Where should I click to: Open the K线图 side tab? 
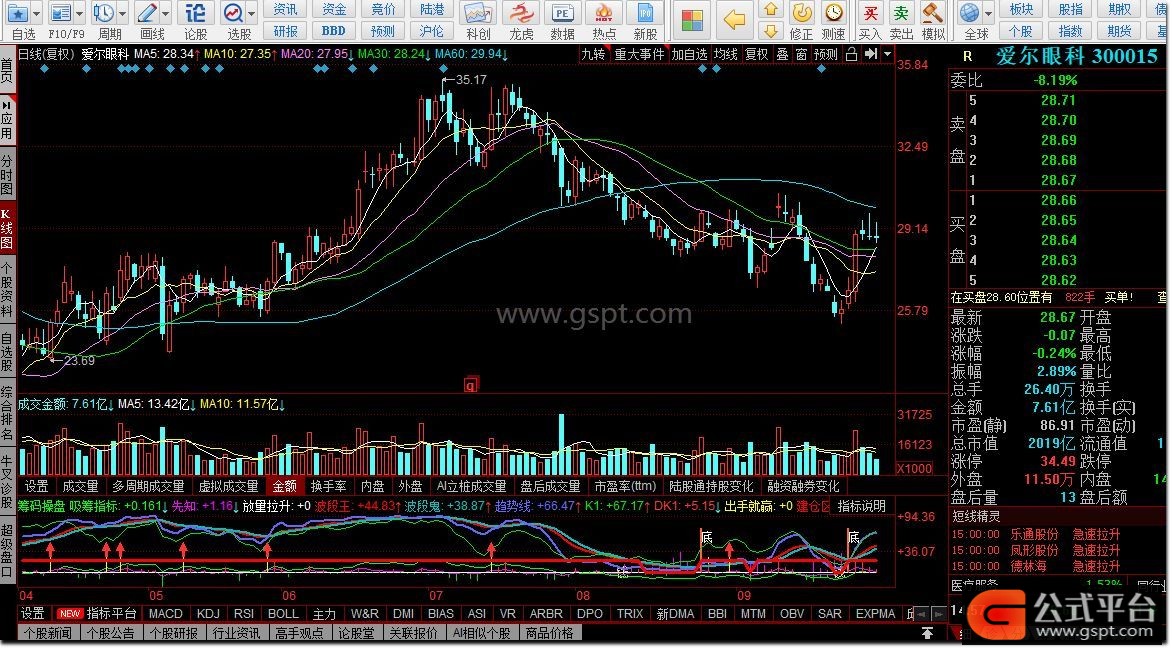pyautogui.click(x=7, y=229)
